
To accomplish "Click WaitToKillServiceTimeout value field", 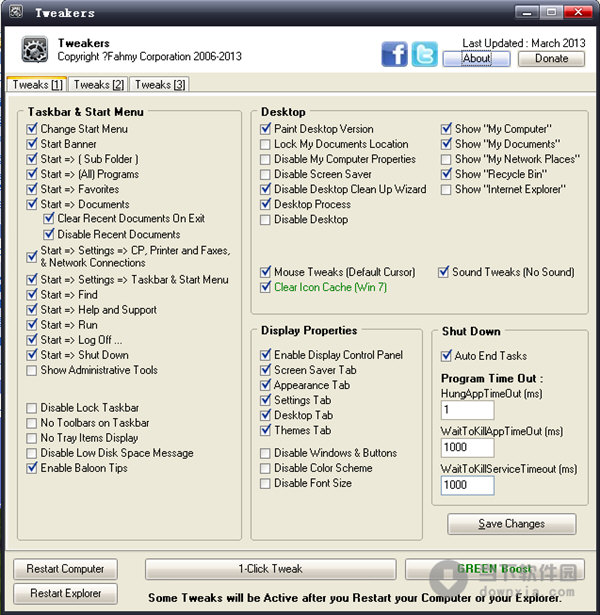I will [467, 485].
